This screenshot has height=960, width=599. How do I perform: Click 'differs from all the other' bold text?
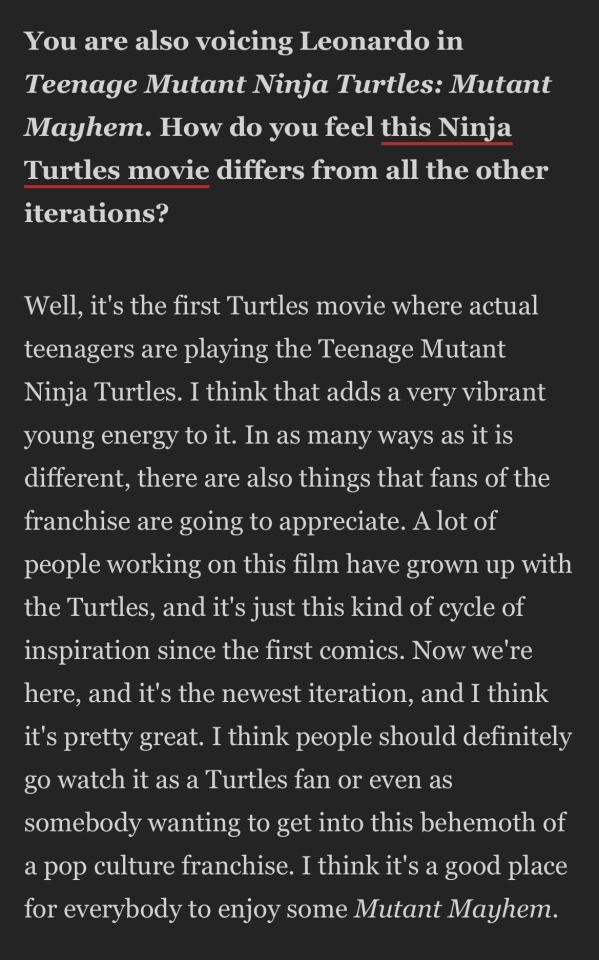coord(382,170)
